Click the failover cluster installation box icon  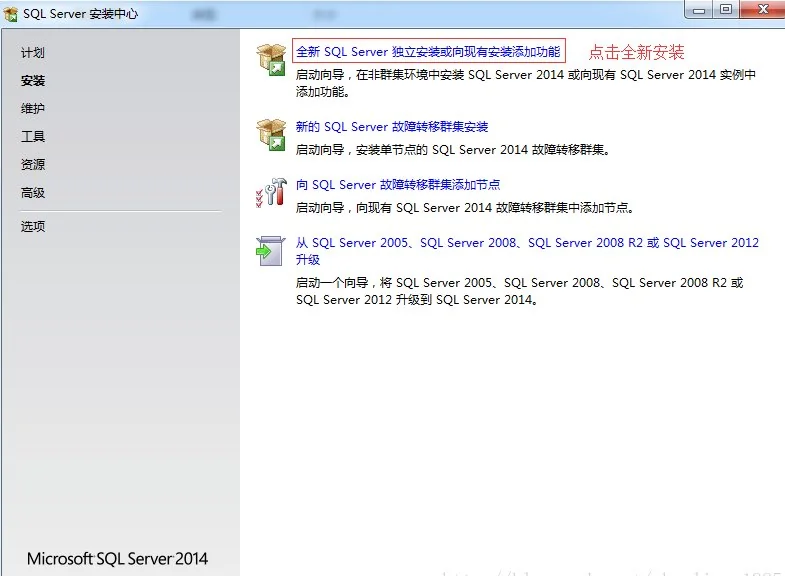click(x=271, y=135)
